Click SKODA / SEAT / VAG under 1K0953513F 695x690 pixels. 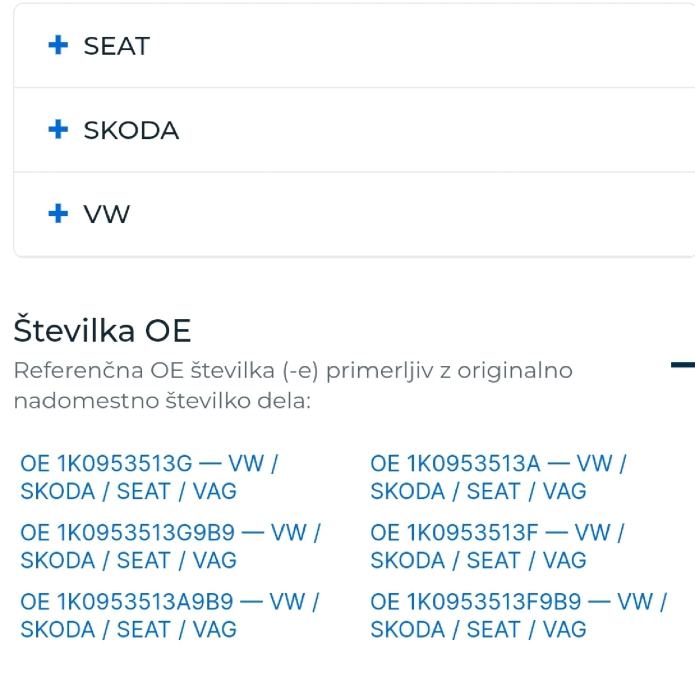click(478, 561)
